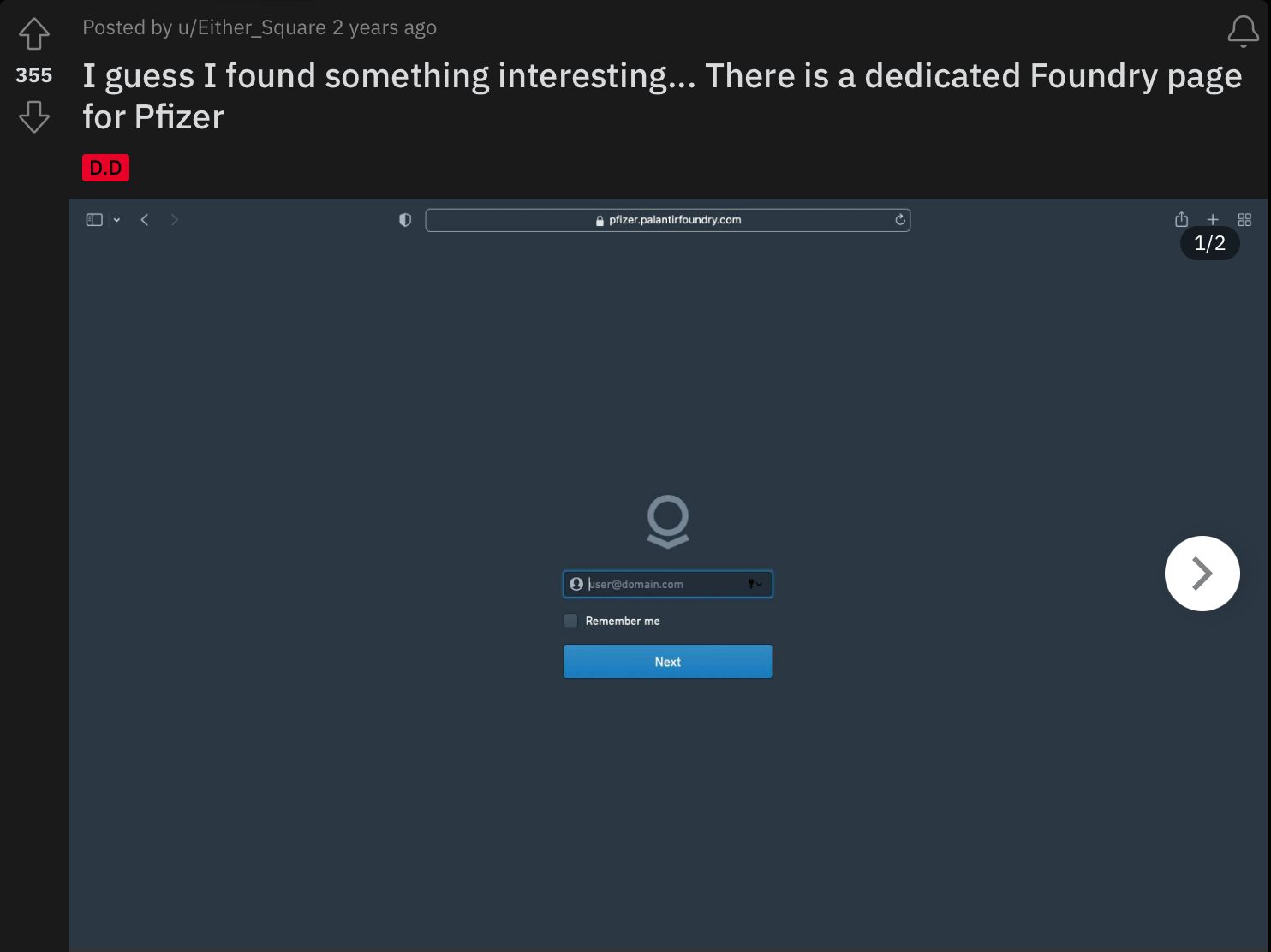Open u/Either_Square user profile

click(x=252, y=27)
